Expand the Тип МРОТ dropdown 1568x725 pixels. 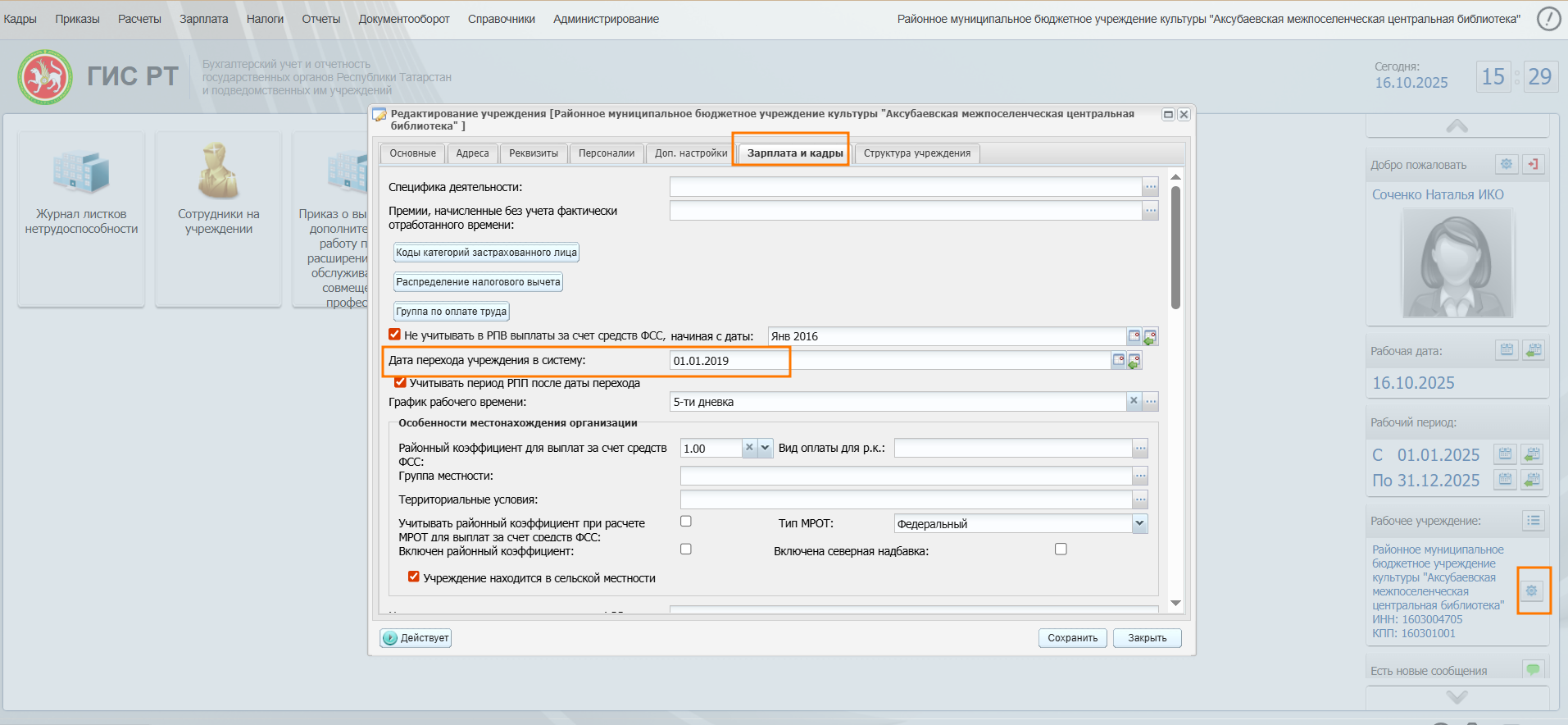[1139, 523]
